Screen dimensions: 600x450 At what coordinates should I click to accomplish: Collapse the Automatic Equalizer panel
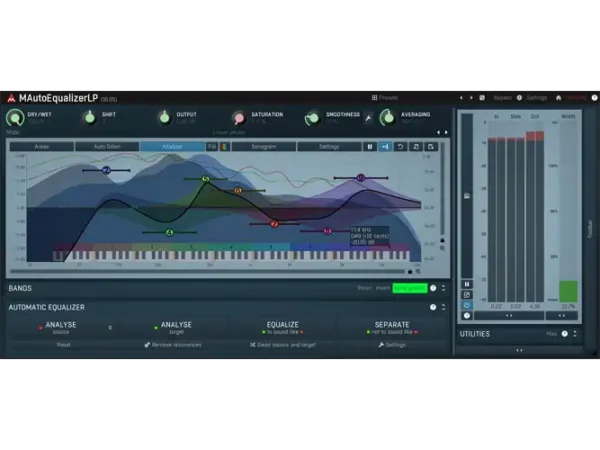(x=443, y=307)
